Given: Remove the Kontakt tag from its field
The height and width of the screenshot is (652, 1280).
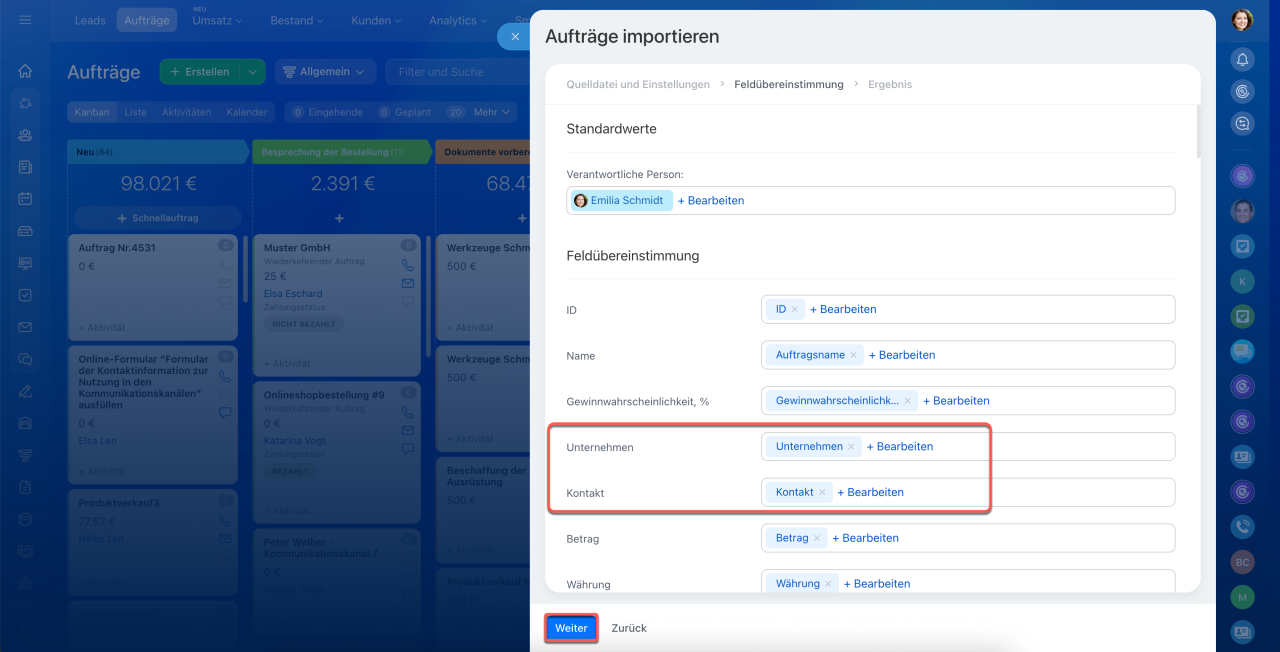Looking at the screenshot, I should pyautogui.click(x=822, y=493).
